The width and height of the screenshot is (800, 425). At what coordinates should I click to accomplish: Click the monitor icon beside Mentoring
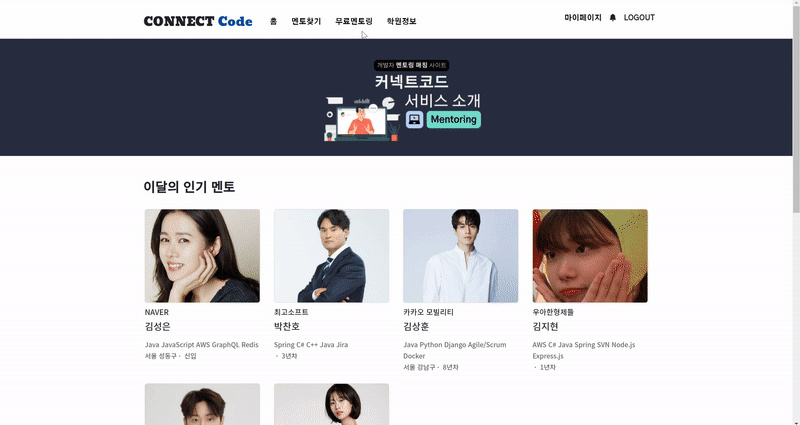click(x=415, y=119)
